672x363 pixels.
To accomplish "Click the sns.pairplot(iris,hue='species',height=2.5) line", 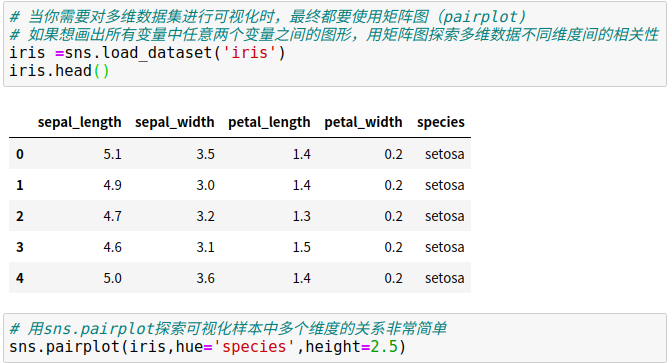I will [207, 347].
